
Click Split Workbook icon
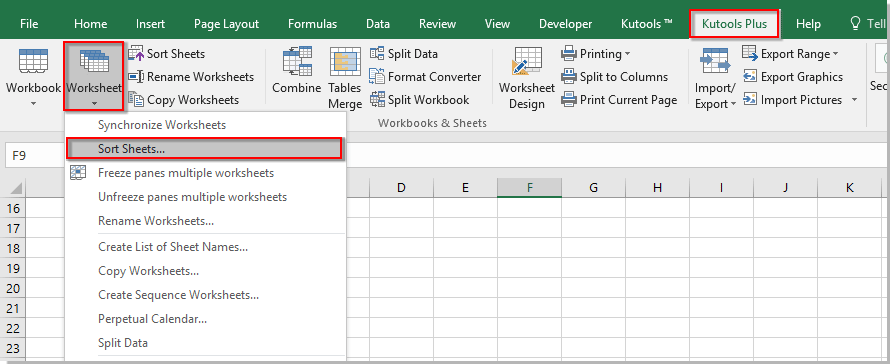point(377,99)
